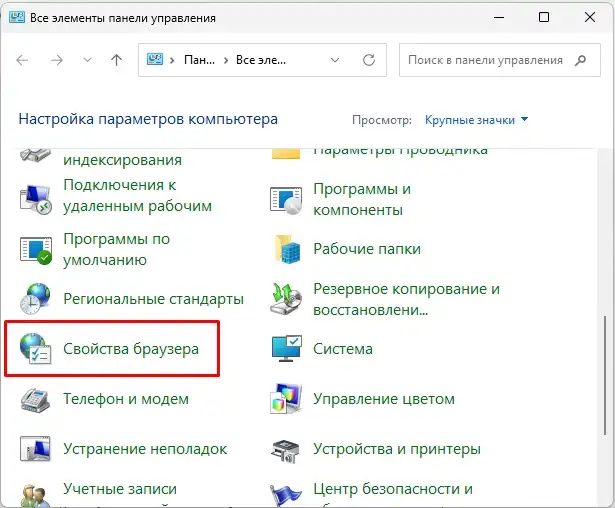Click the Control Panel search field
Screen dimensions: 615x508
(x=500, y=60)
